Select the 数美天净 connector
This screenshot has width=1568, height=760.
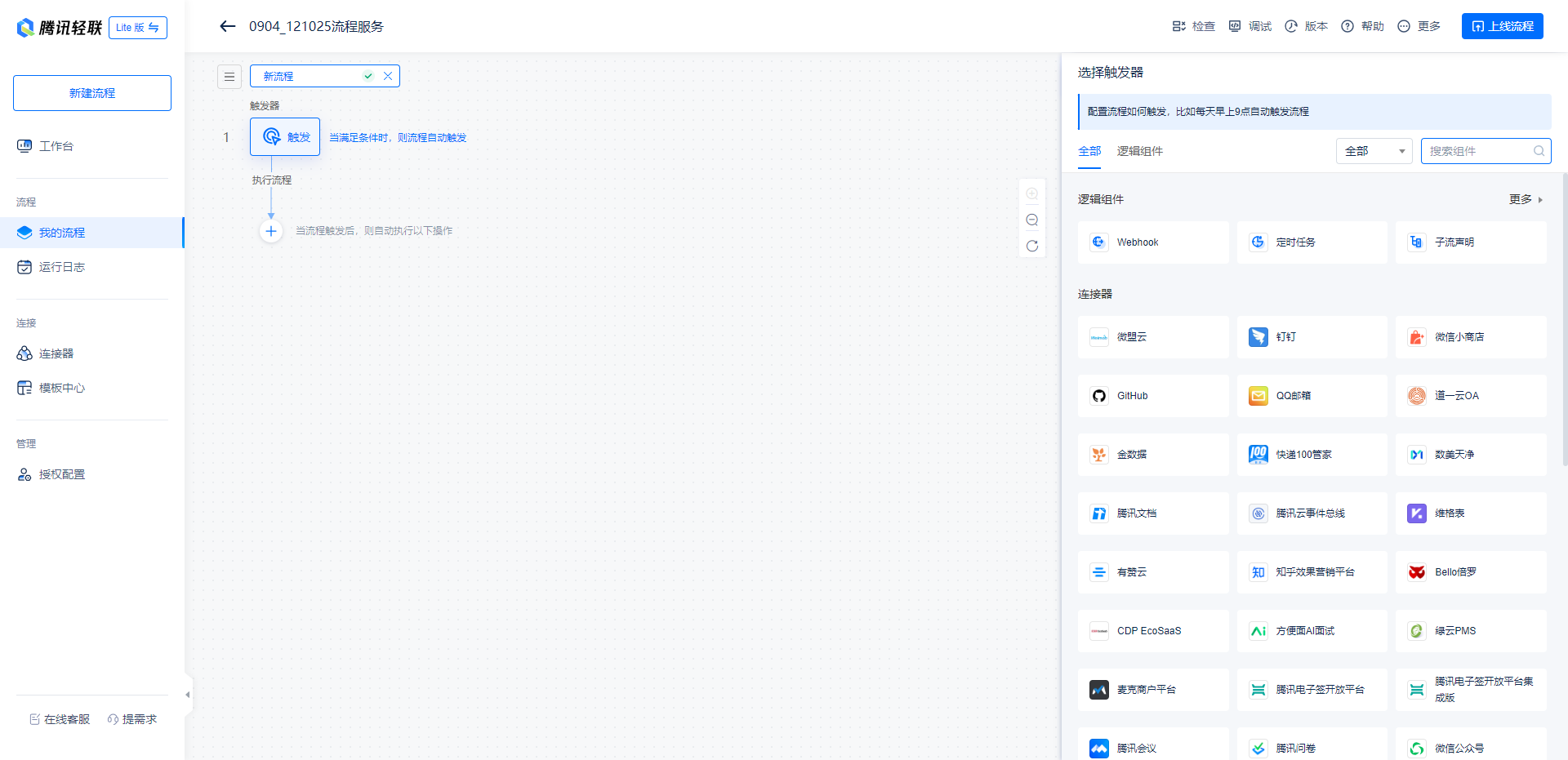[x=1471, y=455]
